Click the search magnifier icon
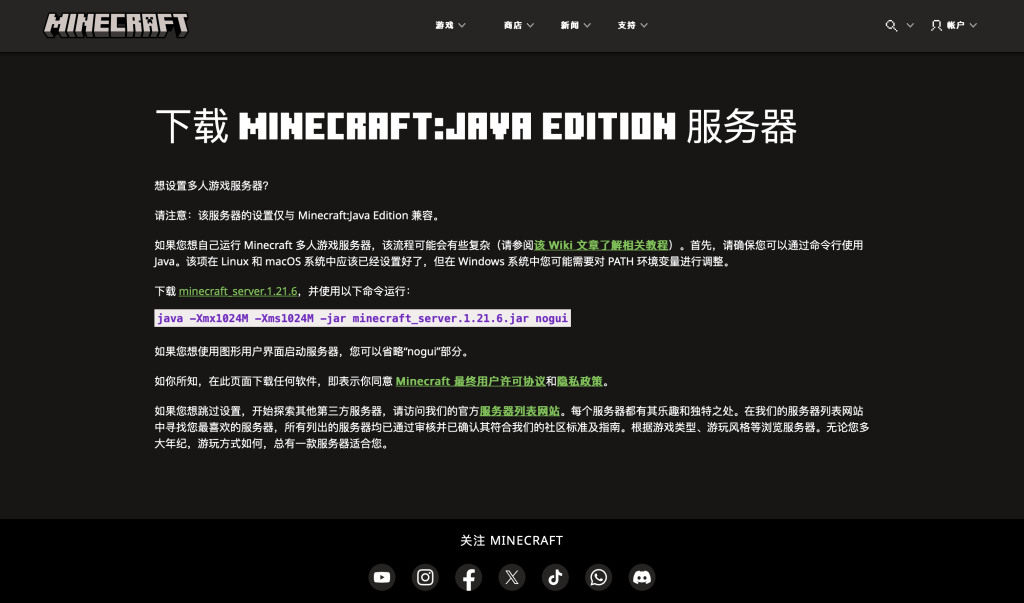 click(891, 25)
